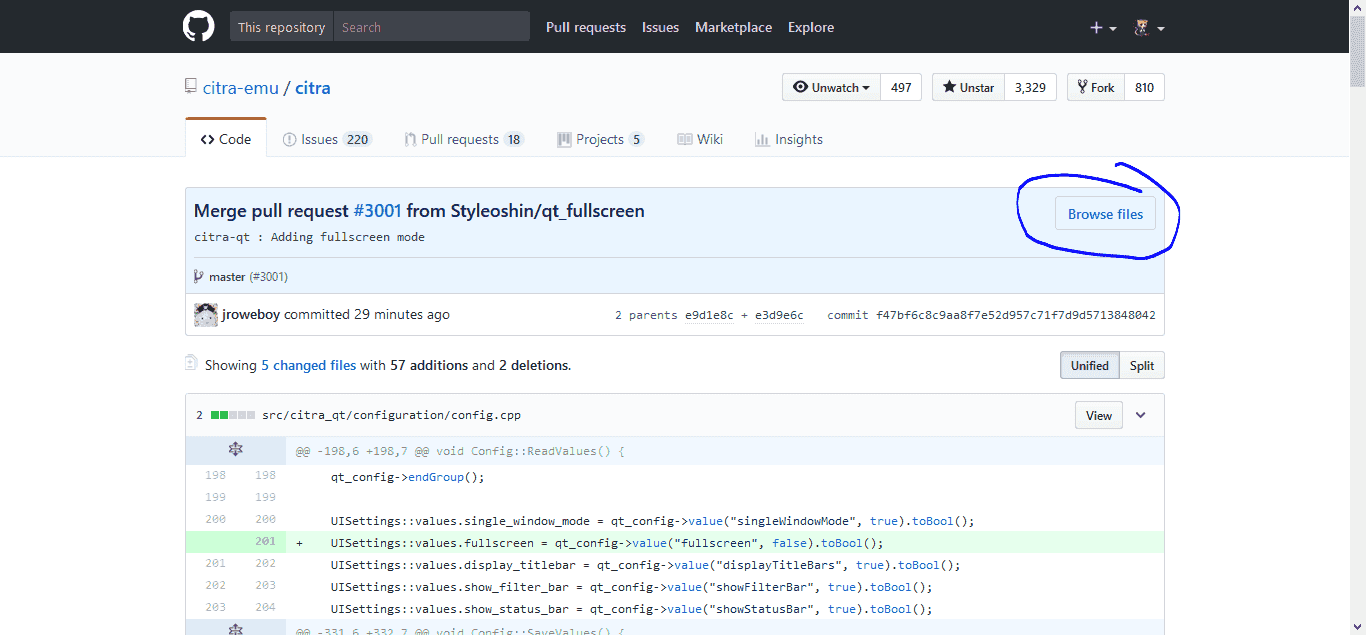The image size is (1366, 635).
Task: Open the Issues tab
Action: coord(327,139)
